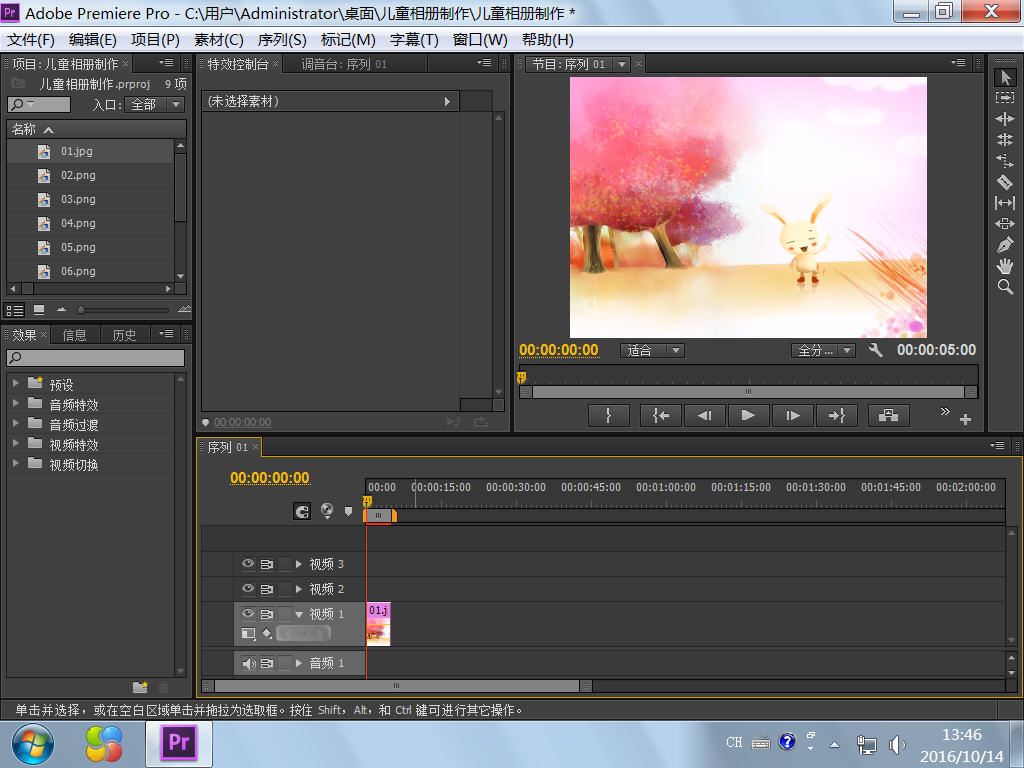Toggle sync lock on Audio 1 track
This screenshot has width=1024, height=768.
(x=267, y=663)
